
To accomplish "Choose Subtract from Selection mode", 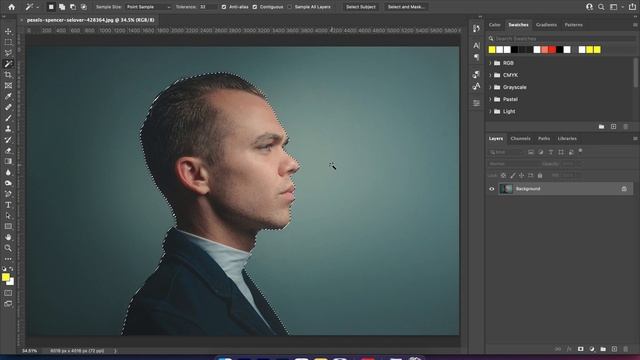I will click(73, 7).
